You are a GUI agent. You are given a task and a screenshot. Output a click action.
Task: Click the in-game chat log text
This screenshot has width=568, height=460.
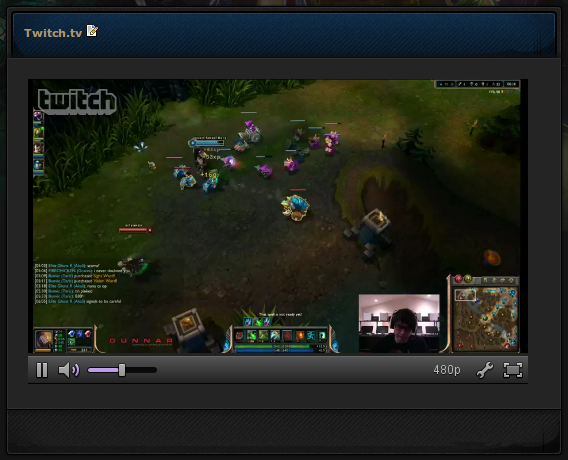pos(78,284)
